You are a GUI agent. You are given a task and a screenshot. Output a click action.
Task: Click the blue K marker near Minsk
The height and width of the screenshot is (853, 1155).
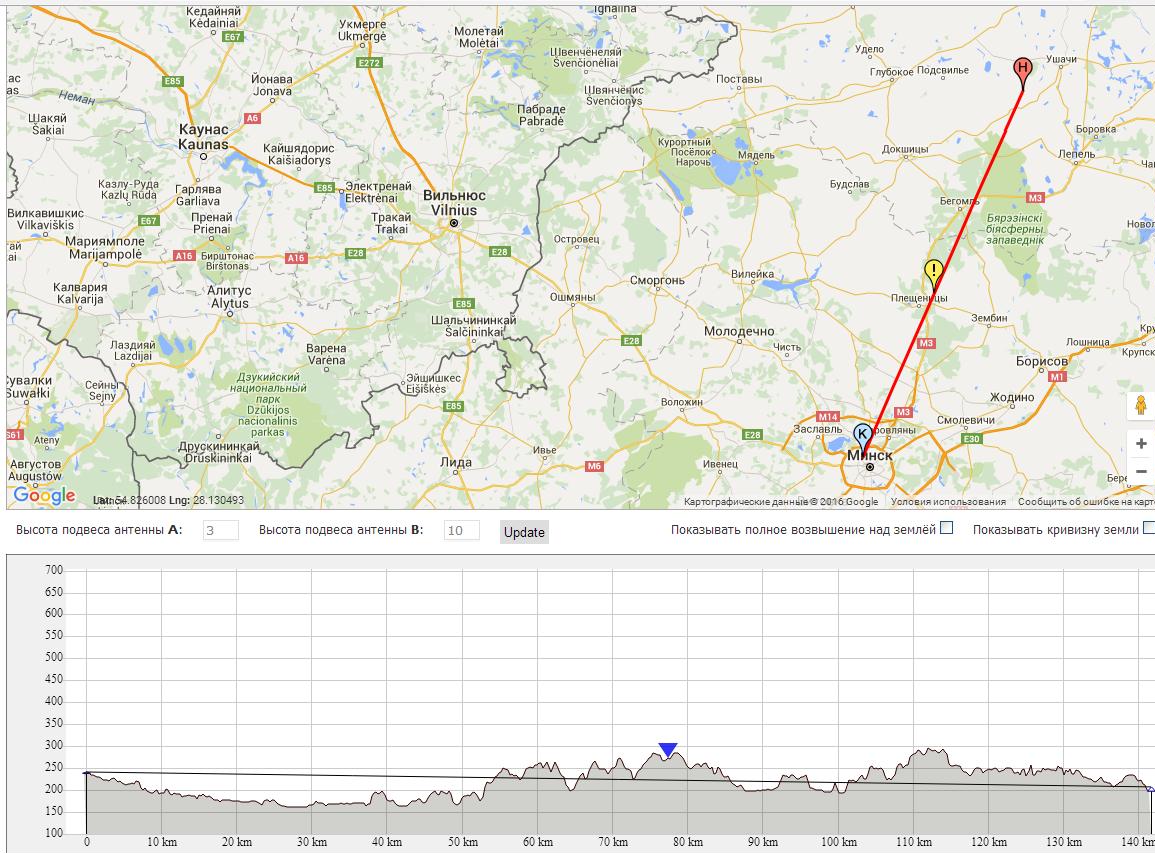point(862,435)
